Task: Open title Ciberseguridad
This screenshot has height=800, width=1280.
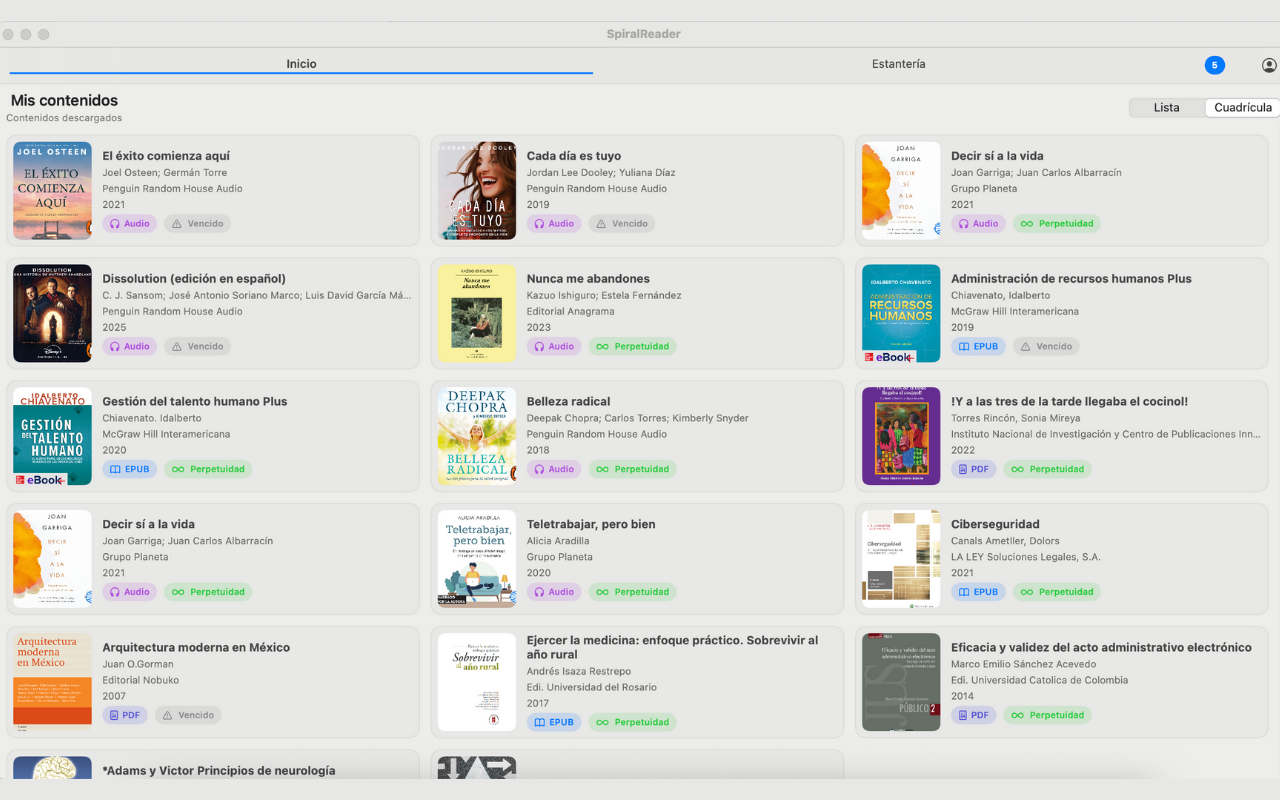Action: pos(995,524)
